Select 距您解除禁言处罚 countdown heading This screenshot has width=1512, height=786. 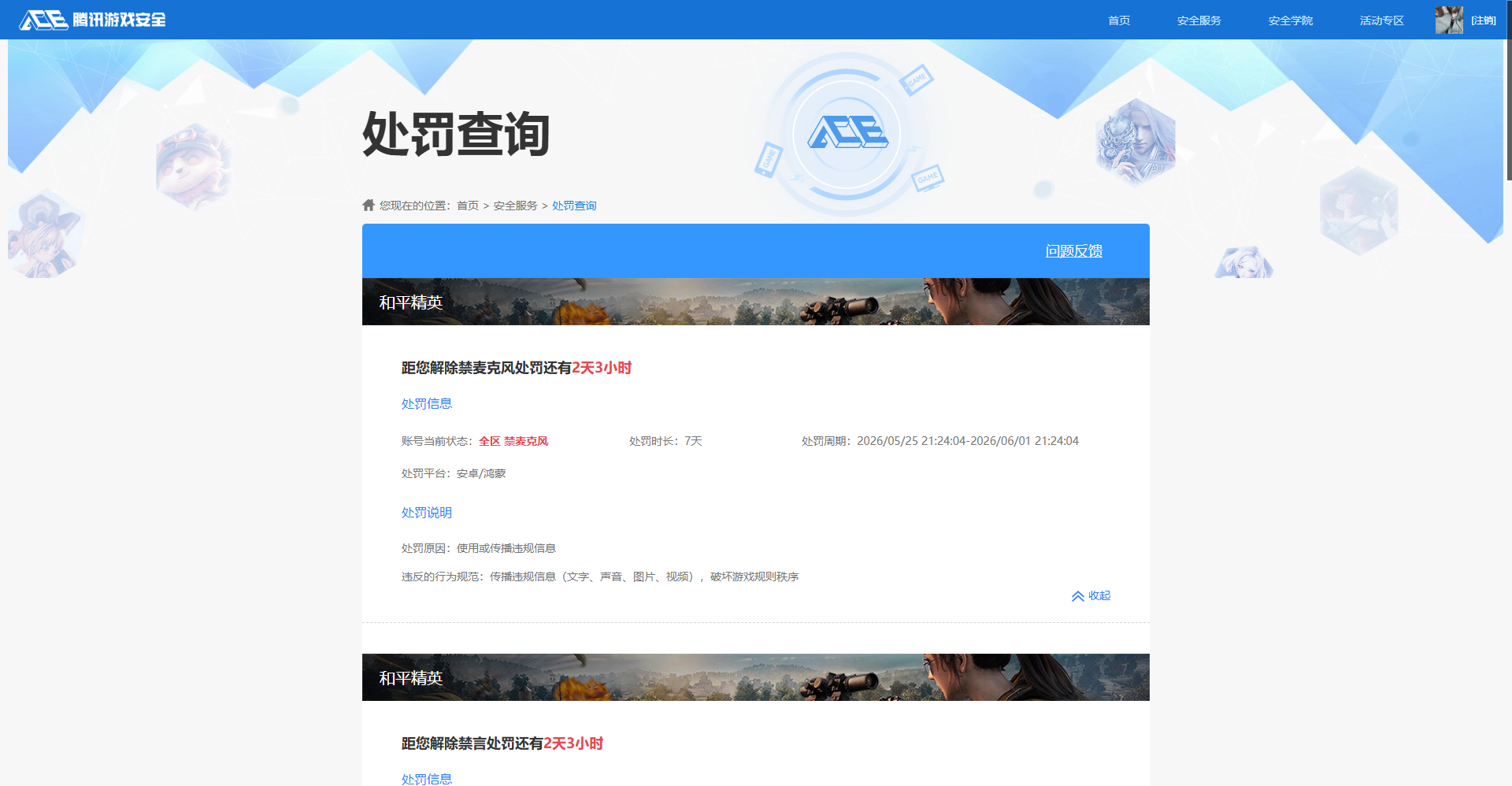tap(502, 743)
